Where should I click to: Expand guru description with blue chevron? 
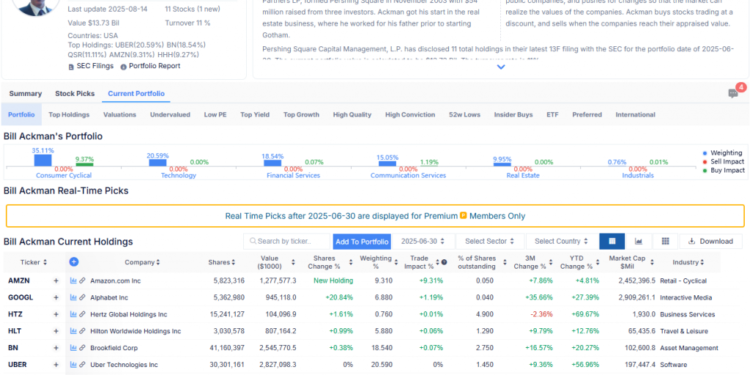[x=501, y=67]
